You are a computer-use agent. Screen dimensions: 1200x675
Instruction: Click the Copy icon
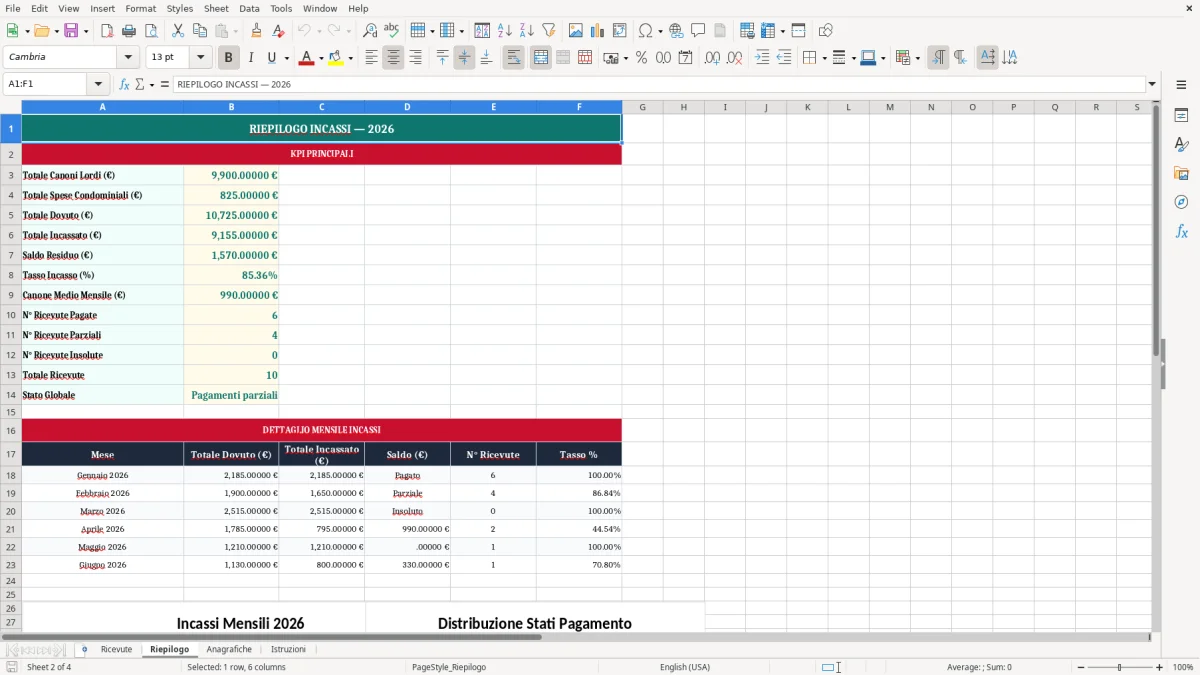pos(200,31)
